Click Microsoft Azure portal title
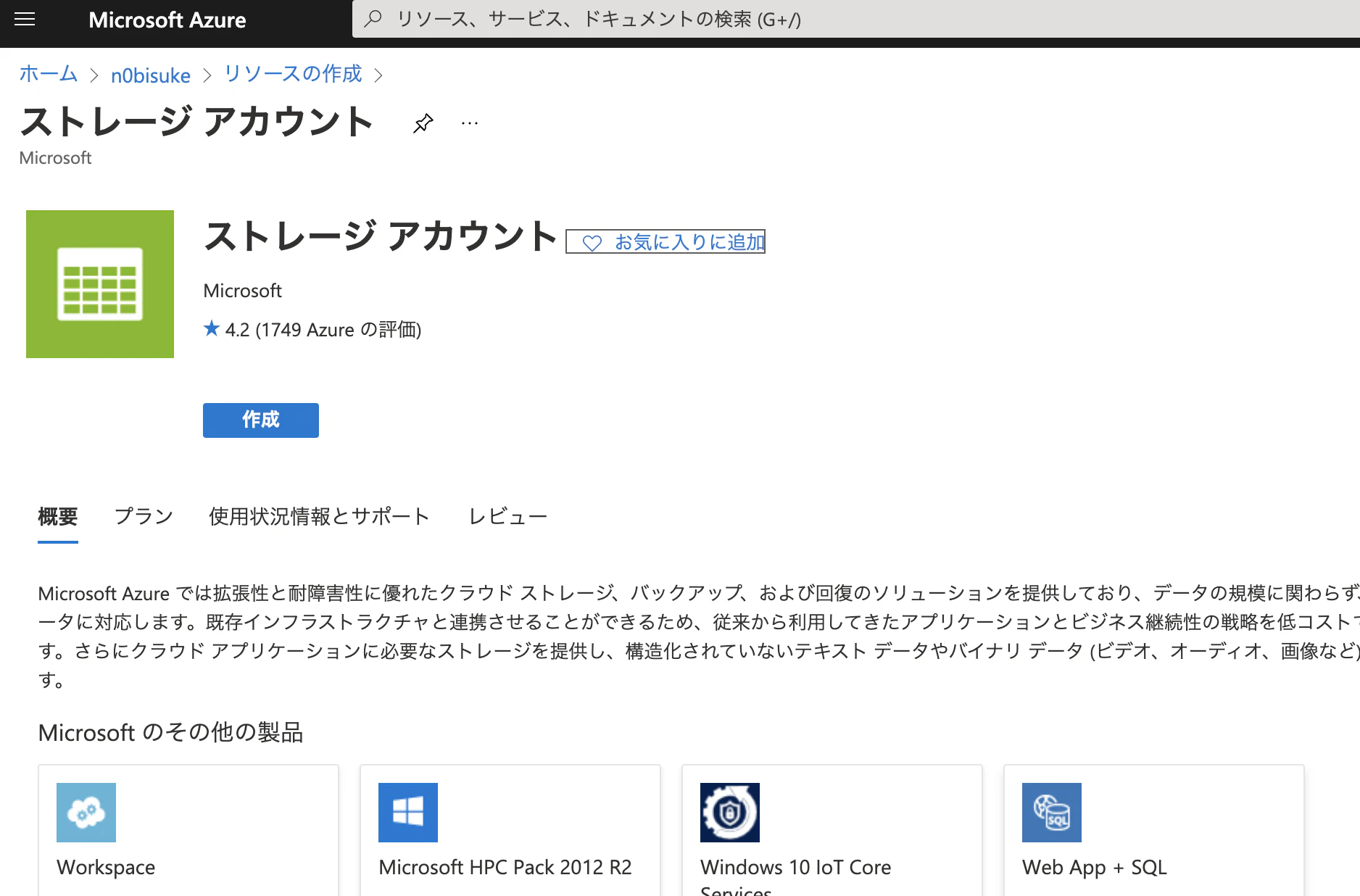 click(x=167, y=20)
